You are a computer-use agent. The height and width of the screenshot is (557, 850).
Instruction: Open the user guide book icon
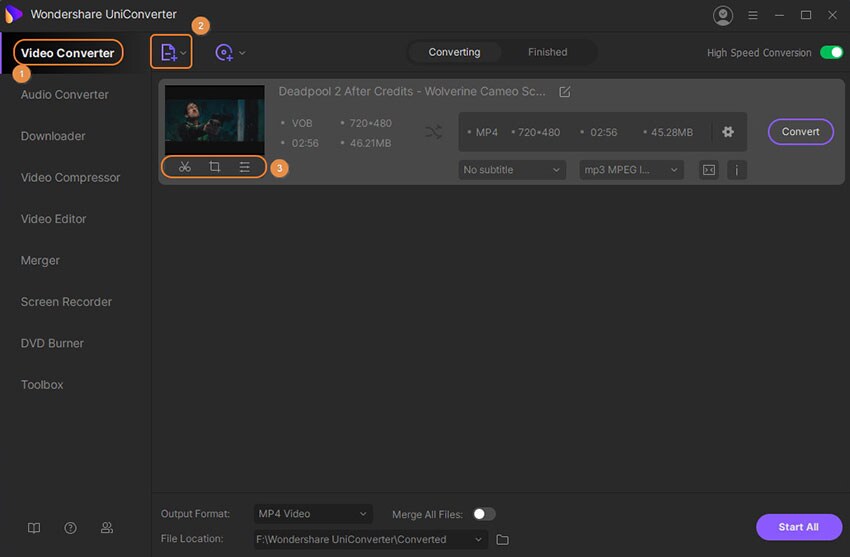(x=34, y=528)
